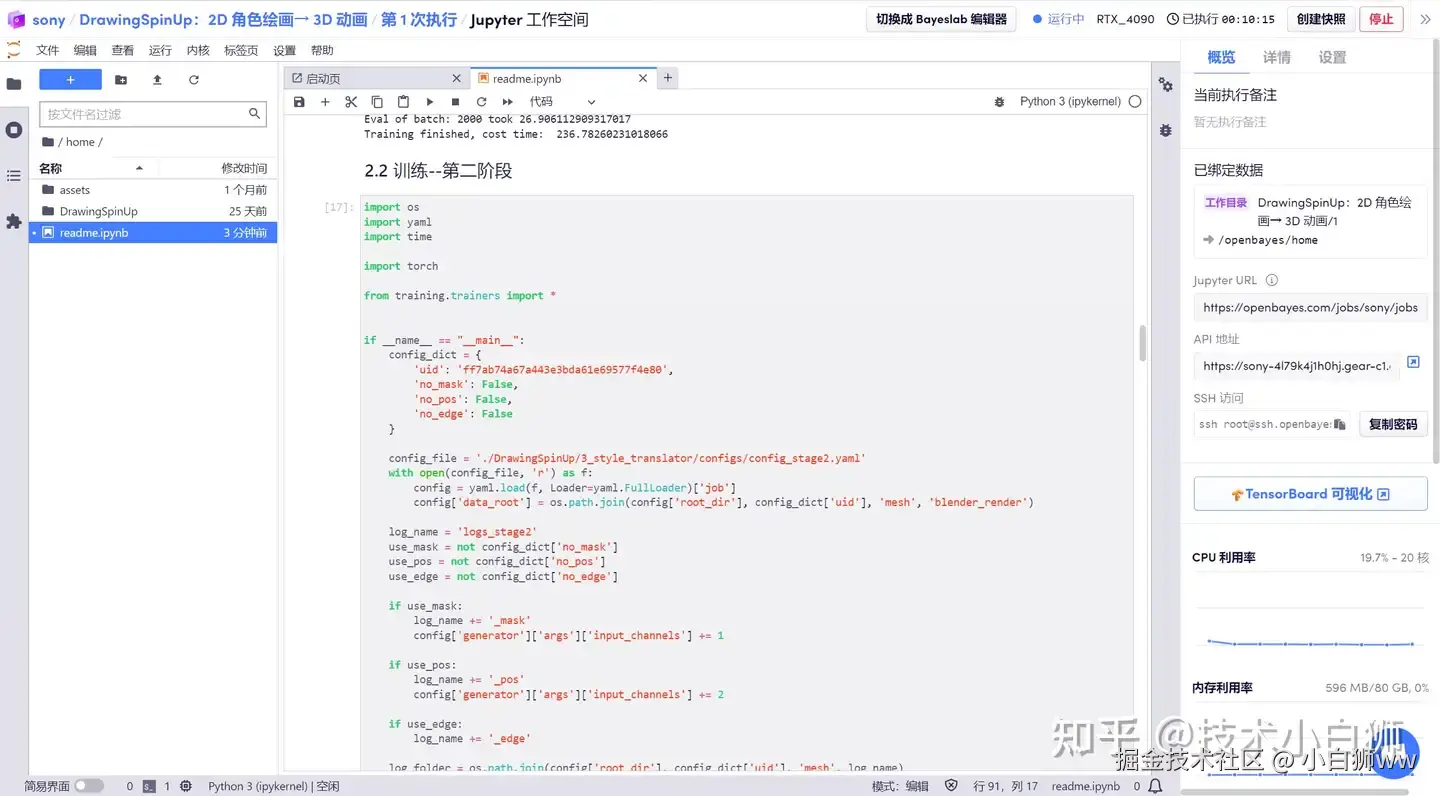The image size is (1440, 796).
Task: Open the file browser sidebar icon
Action: 14,84
